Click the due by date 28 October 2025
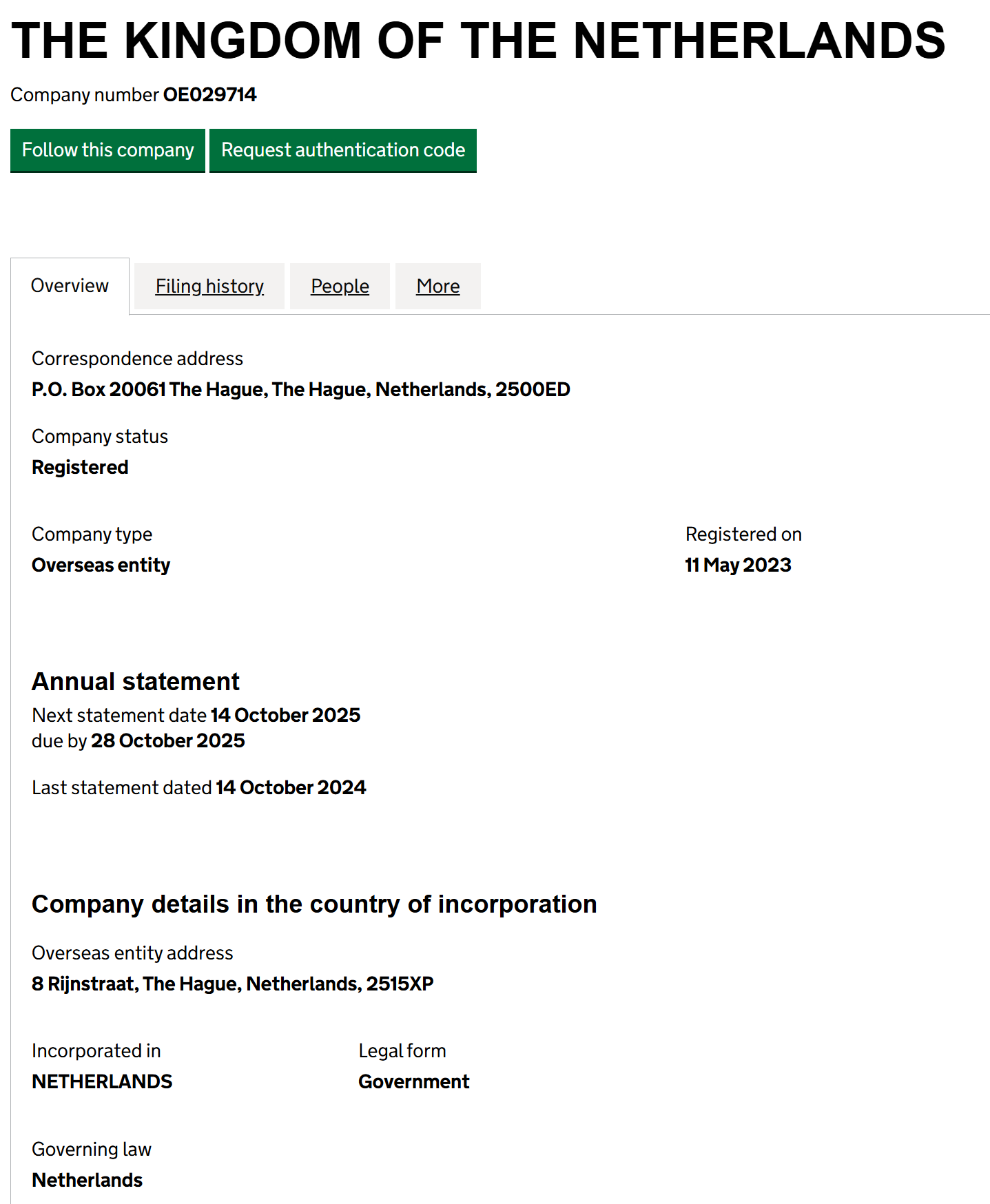This screenshot has width=990, height=1204. tap(167, 740)
